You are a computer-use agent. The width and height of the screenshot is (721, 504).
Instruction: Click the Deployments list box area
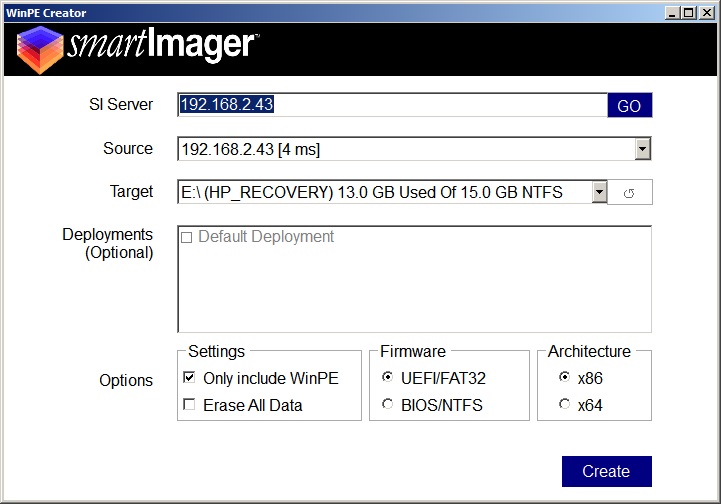pyautogui.click(x=414, y=290)
